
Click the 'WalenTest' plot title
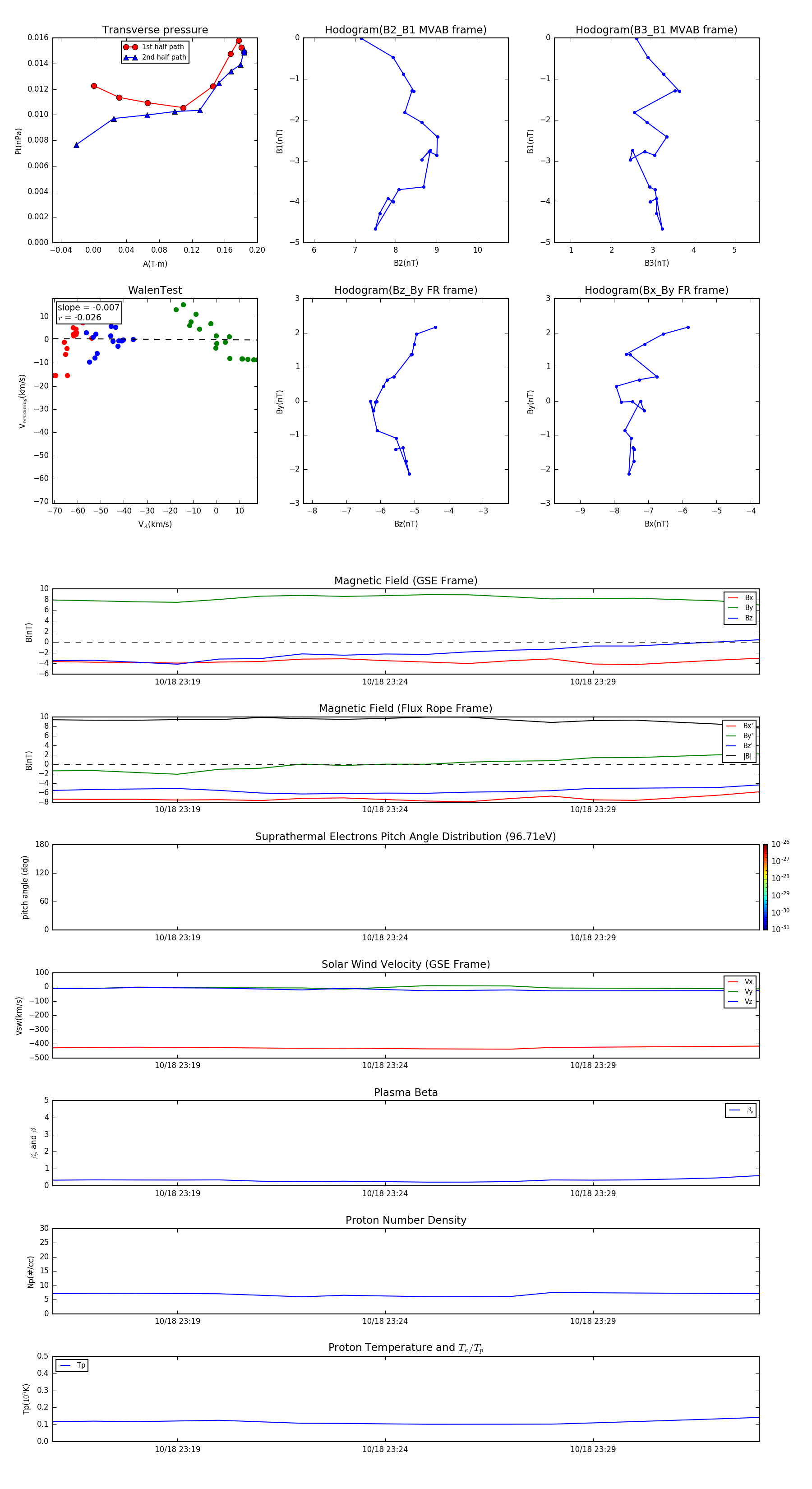[155, 290]
